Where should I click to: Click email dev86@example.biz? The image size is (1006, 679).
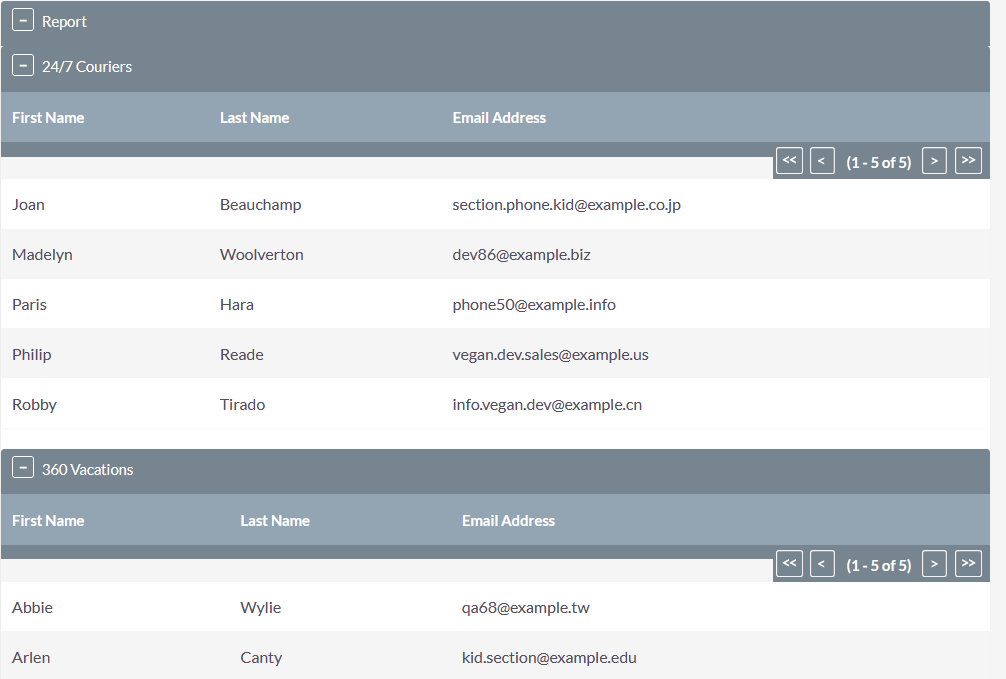521,255
